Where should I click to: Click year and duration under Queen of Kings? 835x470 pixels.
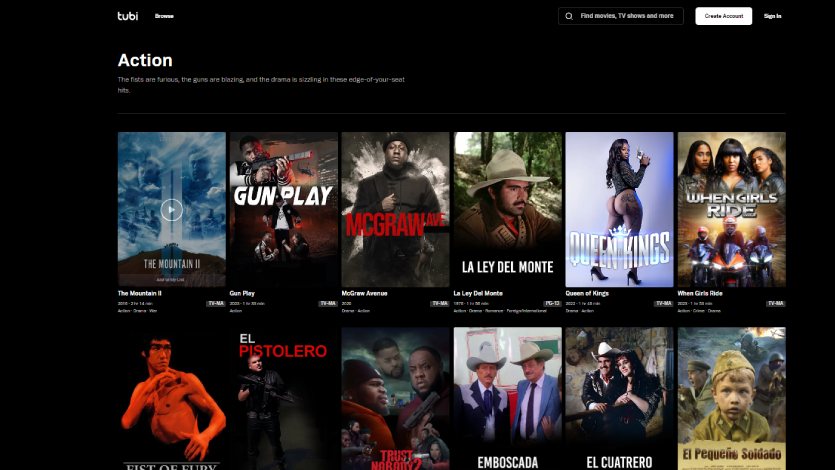tap(583, 303)
